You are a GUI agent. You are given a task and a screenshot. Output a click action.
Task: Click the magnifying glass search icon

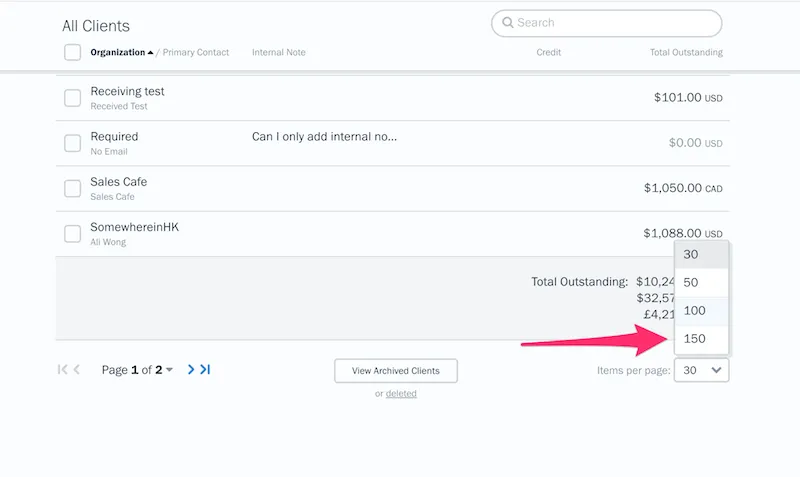[508, 23]
